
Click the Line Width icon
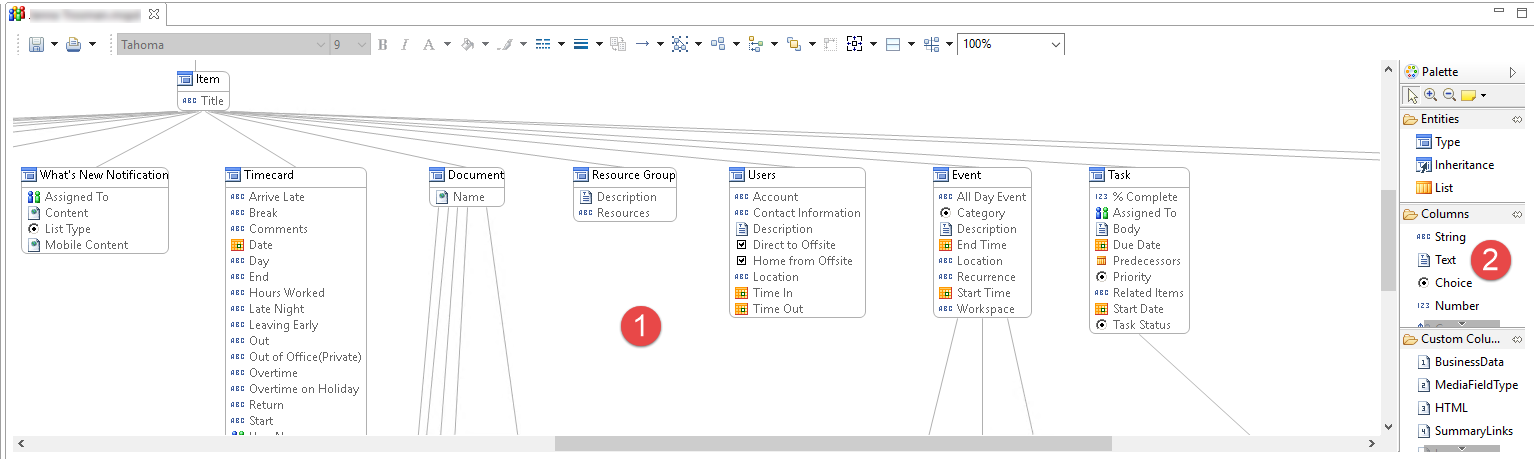(x=581, y=45)
